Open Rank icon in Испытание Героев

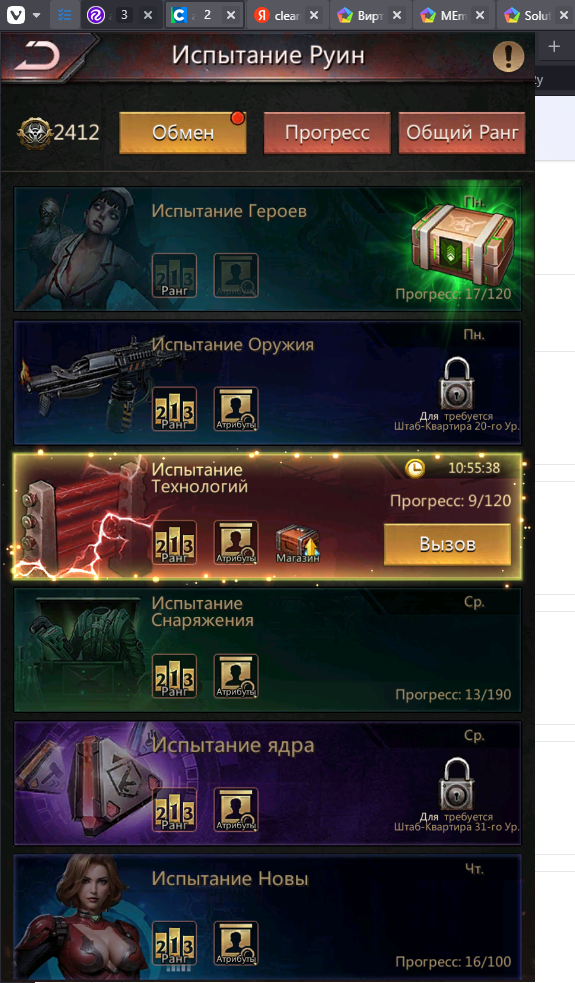[174, 275]
